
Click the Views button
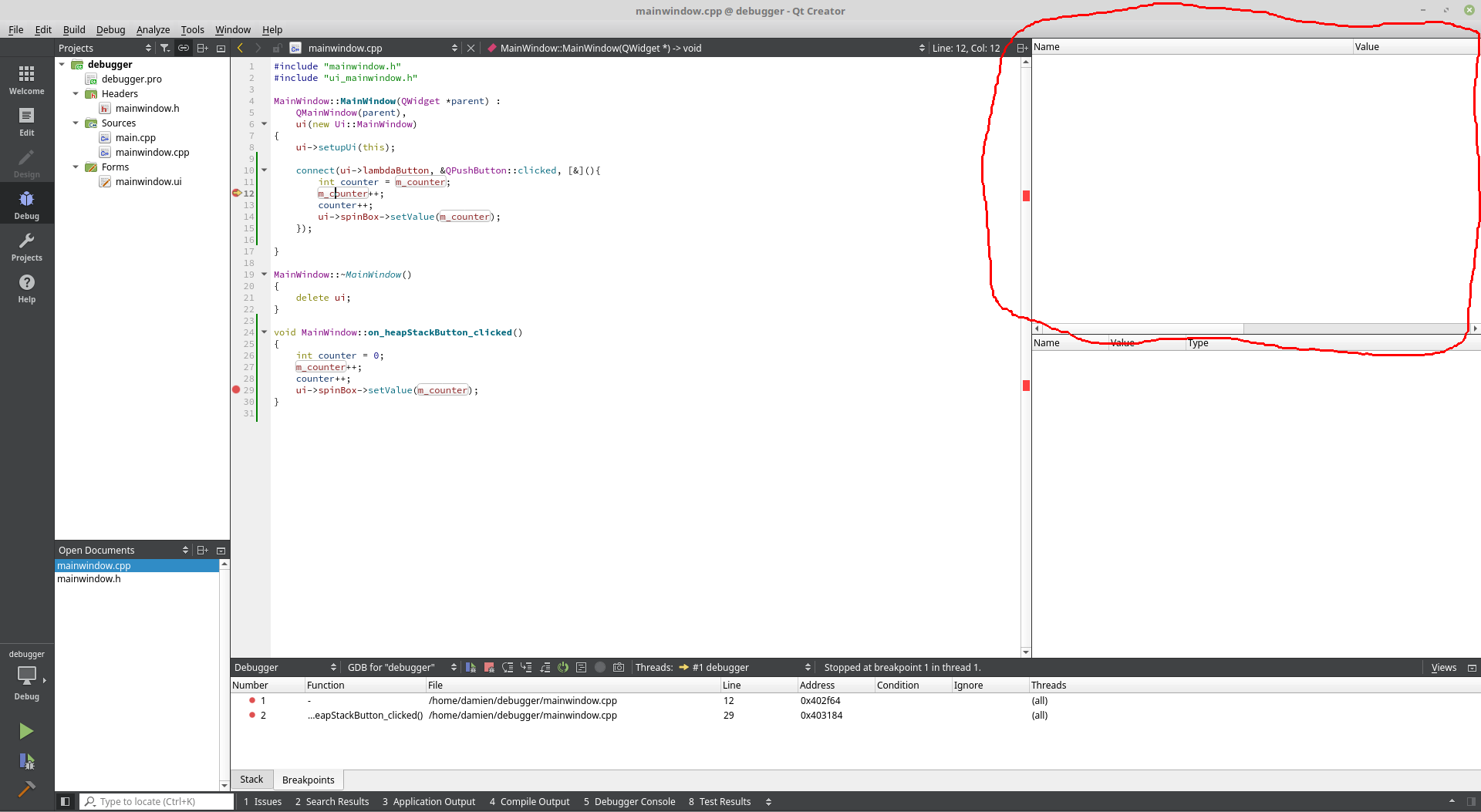[x=1443, y=667]
